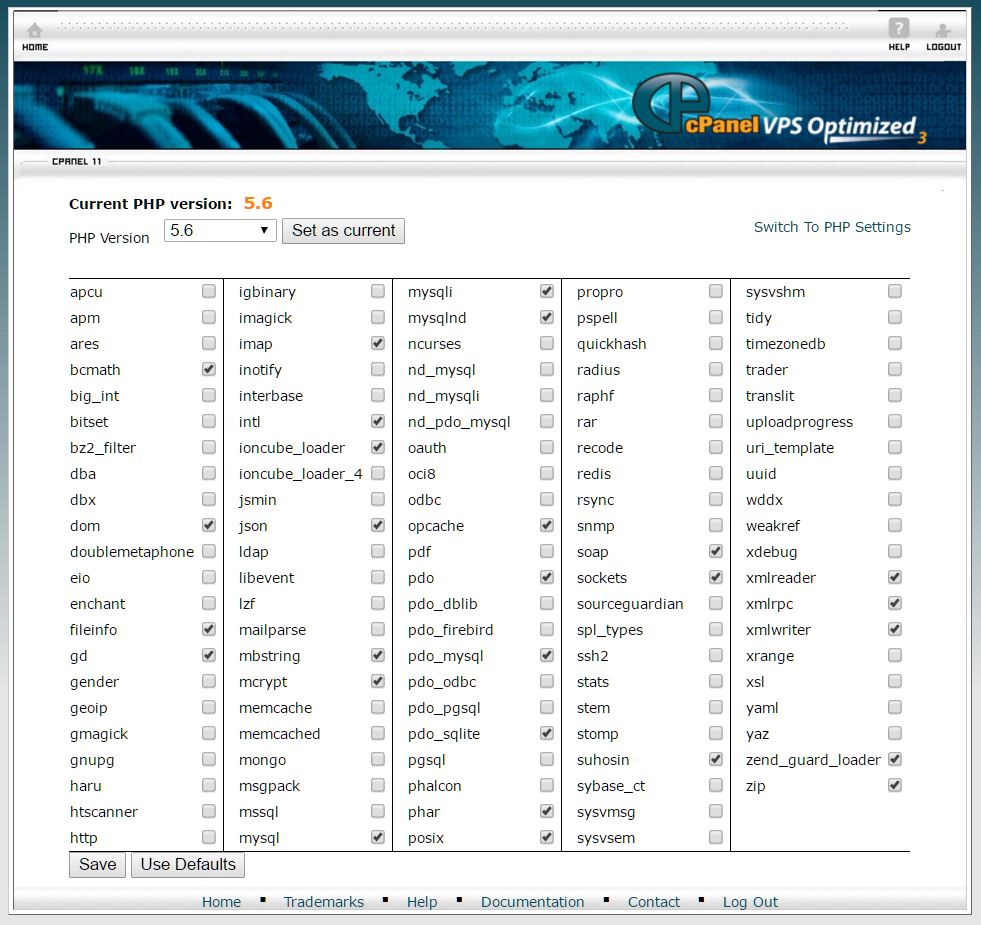Click the 'Current PHP version:' heading
981x925 pixels.
pos(150,204)
